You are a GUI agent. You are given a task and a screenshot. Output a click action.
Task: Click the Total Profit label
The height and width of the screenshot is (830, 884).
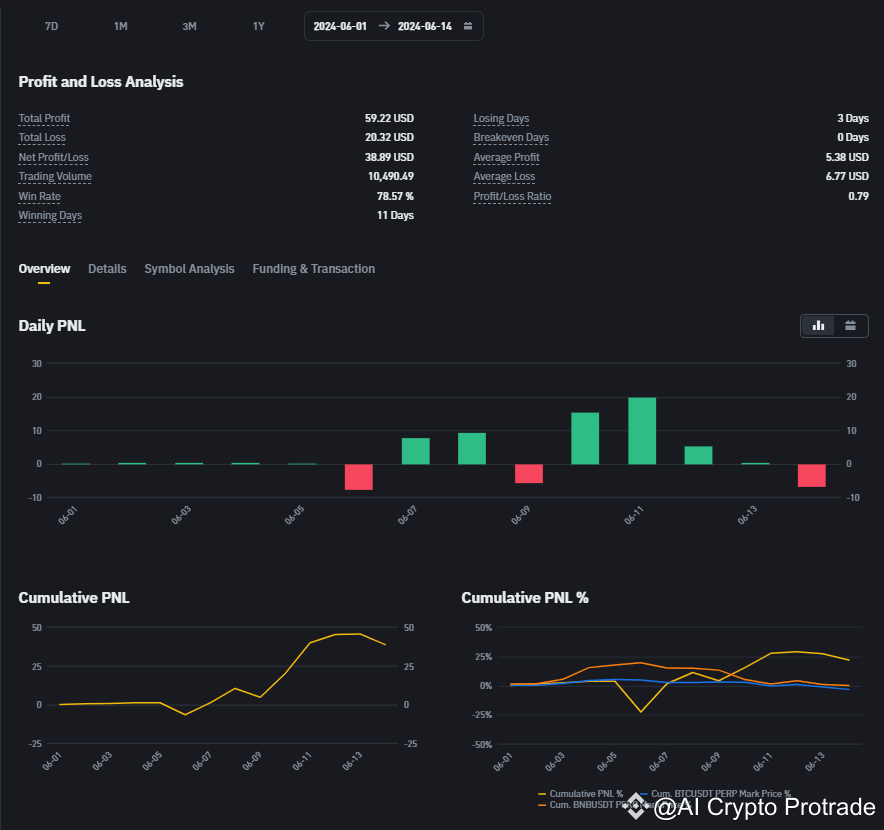pos(44,118)
